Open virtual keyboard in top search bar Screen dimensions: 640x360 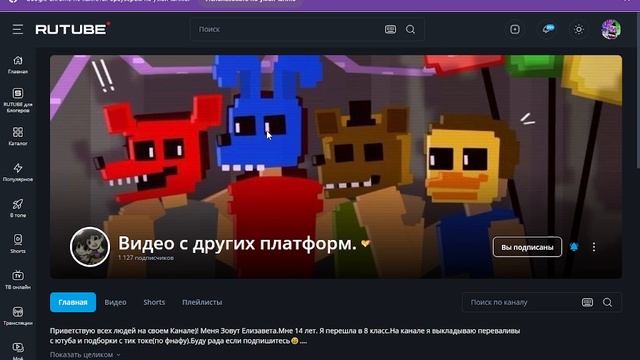point(390,29)
